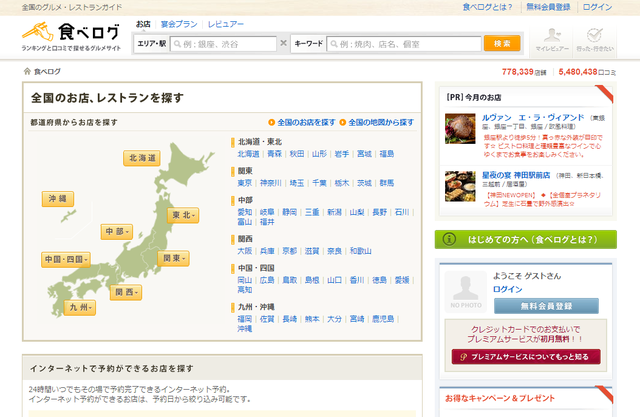Click 5,480,438 review count text
The width and height of the screenshot is (640, 417).
[578, 72]
